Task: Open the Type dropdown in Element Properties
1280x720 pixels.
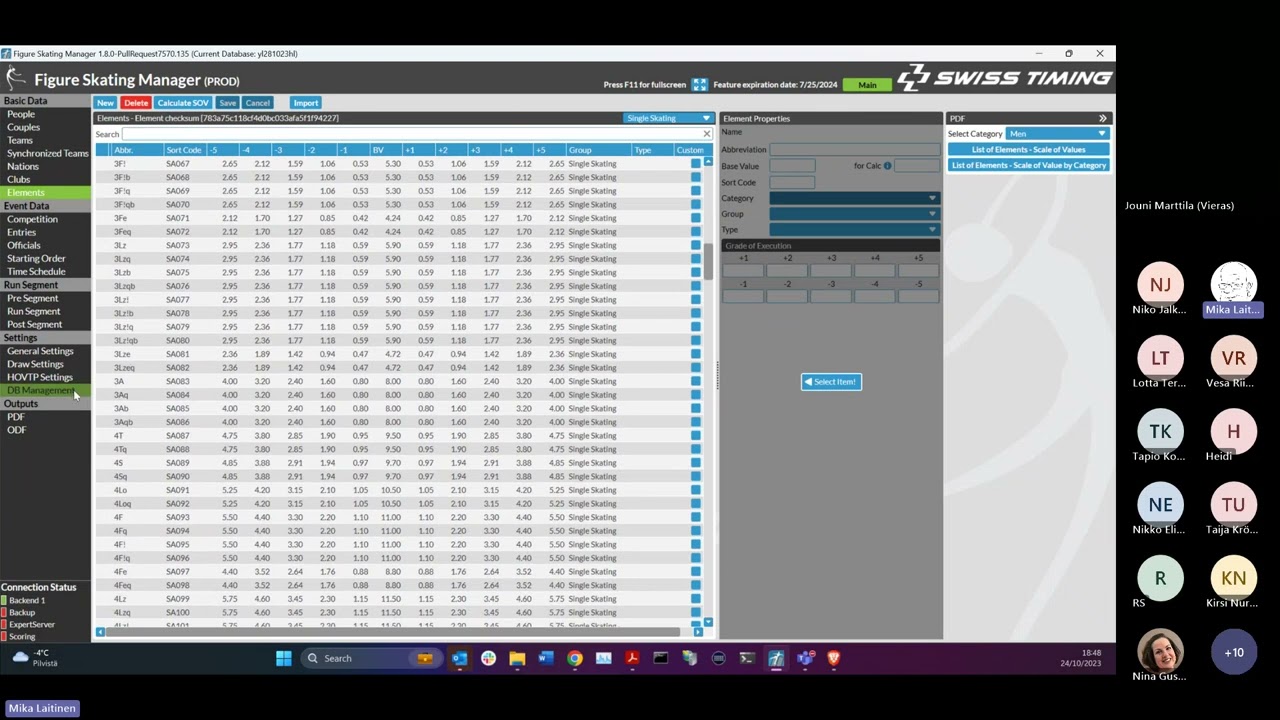Action: point(854,230)
